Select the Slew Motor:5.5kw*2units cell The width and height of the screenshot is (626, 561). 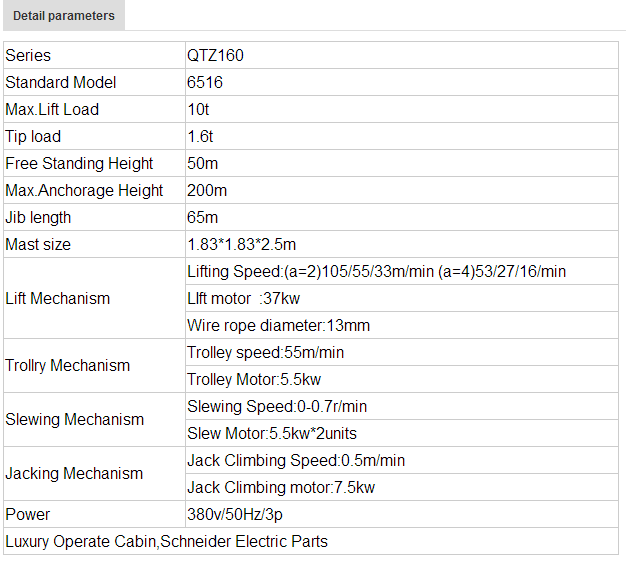[272, 433]
